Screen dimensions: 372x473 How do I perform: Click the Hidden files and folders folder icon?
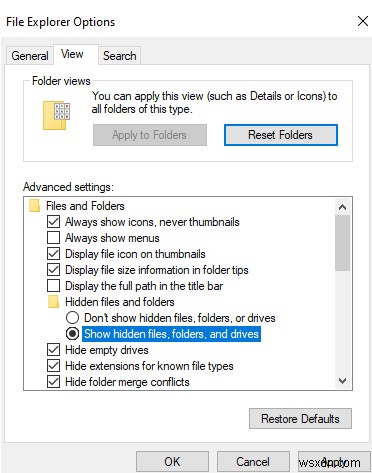click(53, 302)
